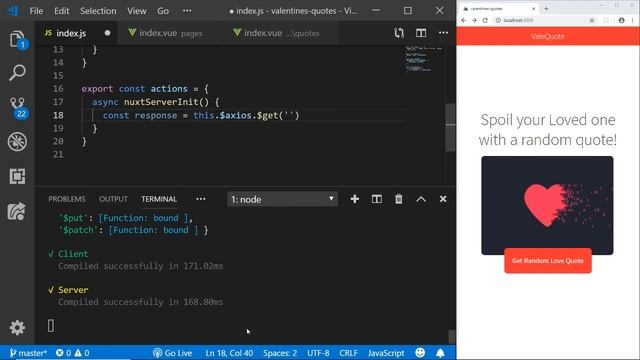Switch to the index.vue pages tab
The width and height of the screenshot is (640, 360).
[170, 33]
